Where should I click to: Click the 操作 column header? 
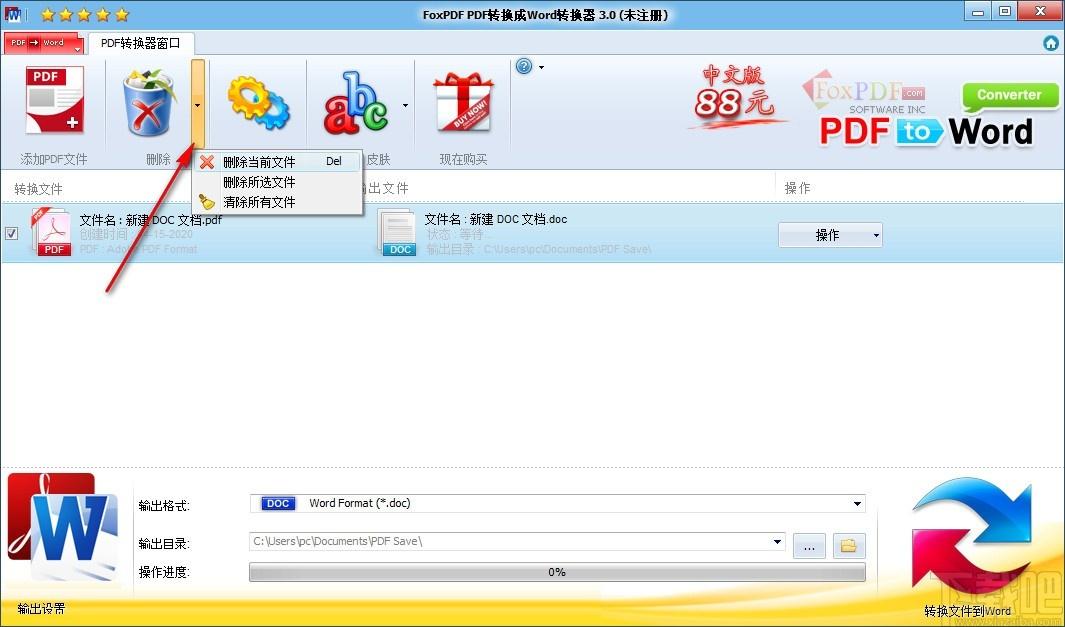[x=797, y=187]
